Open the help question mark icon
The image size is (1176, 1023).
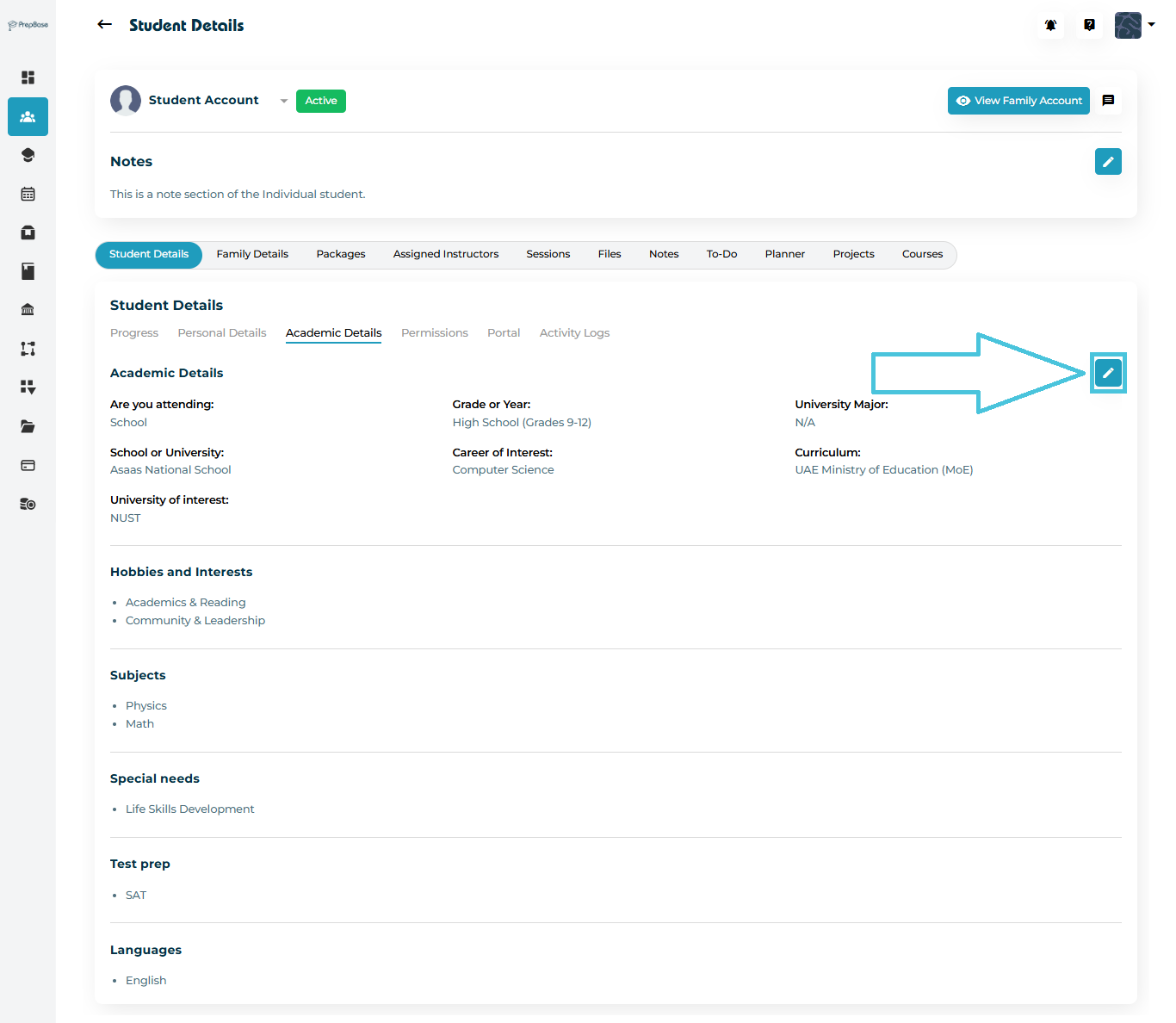1089,25
